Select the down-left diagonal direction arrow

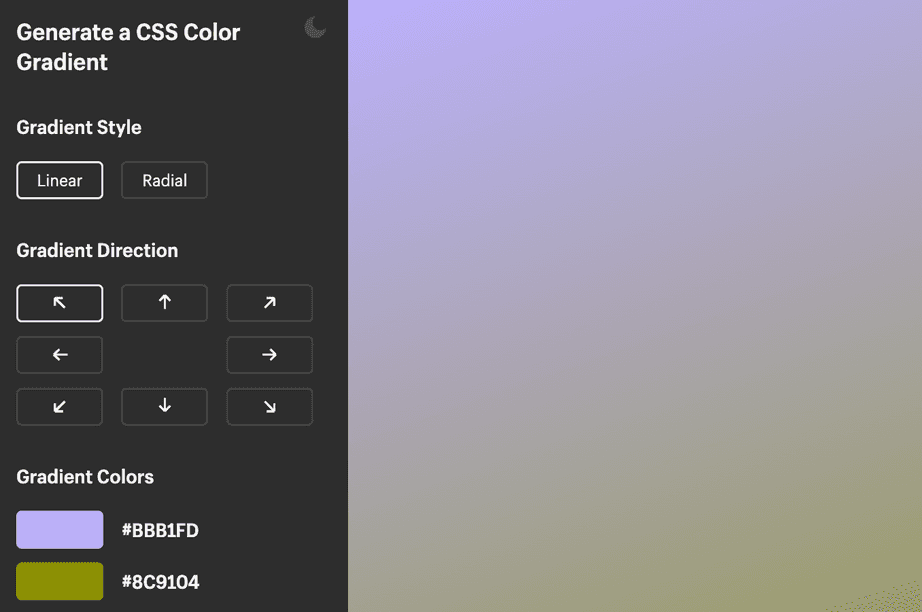(x=59, y=407)
